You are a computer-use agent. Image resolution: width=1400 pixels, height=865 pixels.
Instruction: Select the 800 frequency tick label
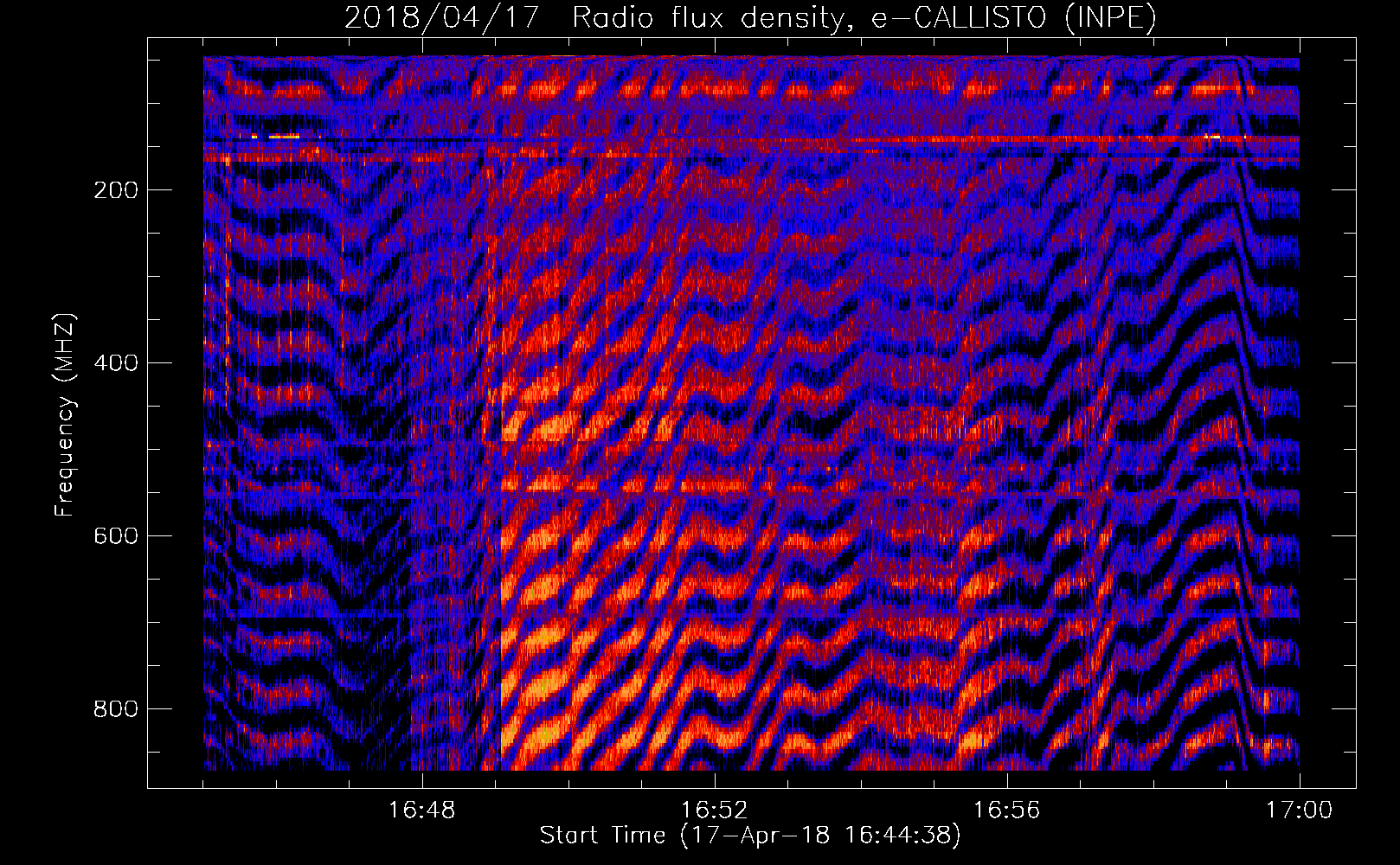coord(116,708)
